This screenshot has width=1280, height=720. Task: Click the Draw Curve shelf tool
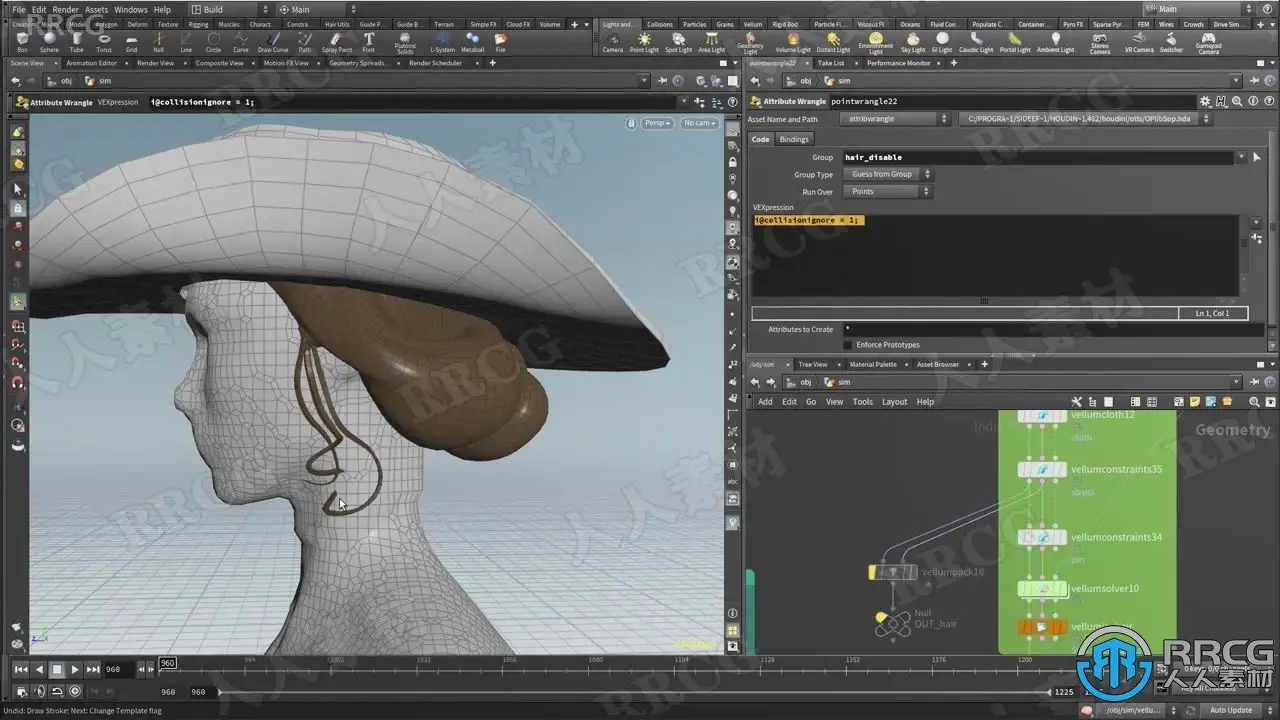tap(272, 42)
